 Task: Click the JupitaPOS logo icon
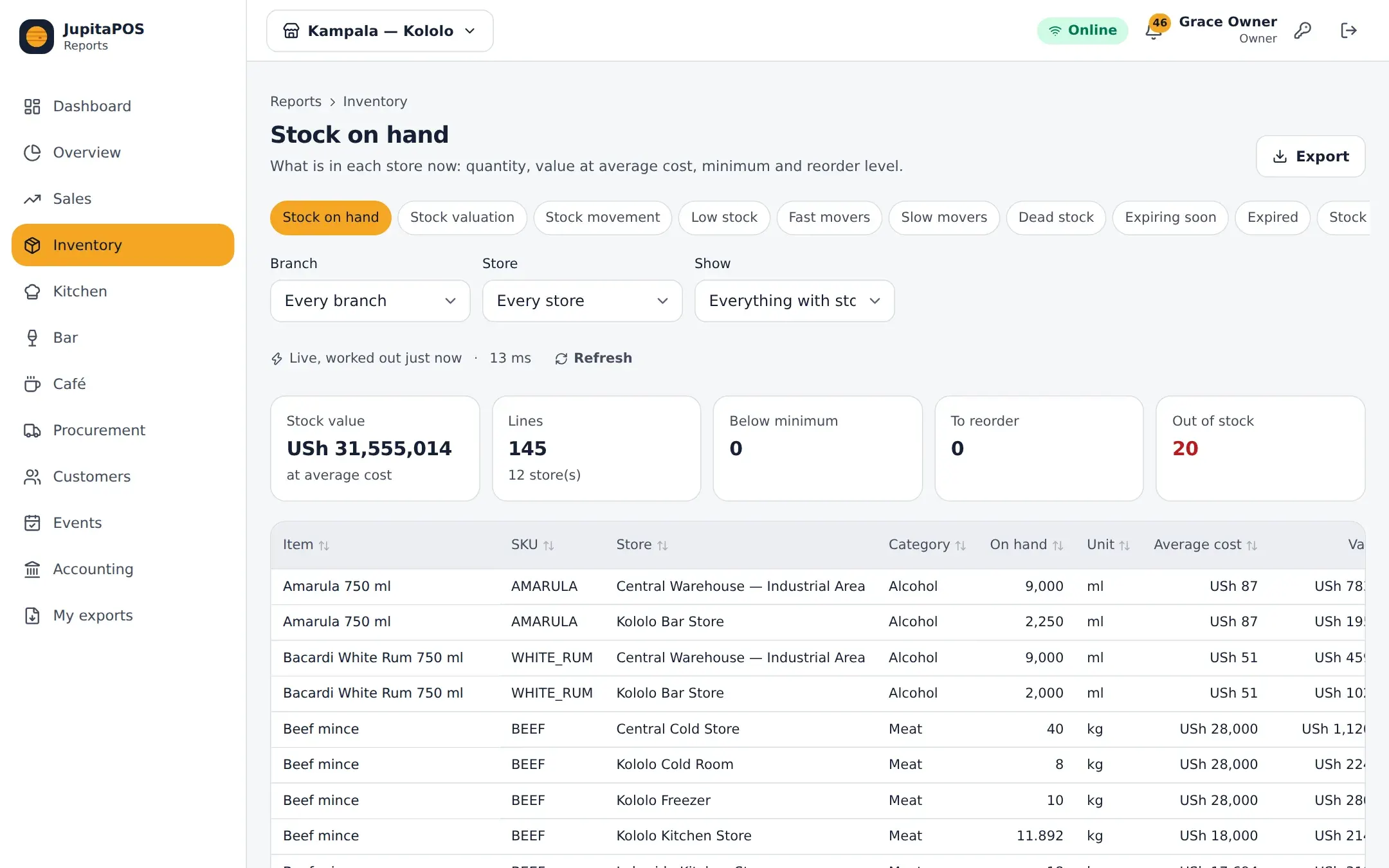point(37,37)
